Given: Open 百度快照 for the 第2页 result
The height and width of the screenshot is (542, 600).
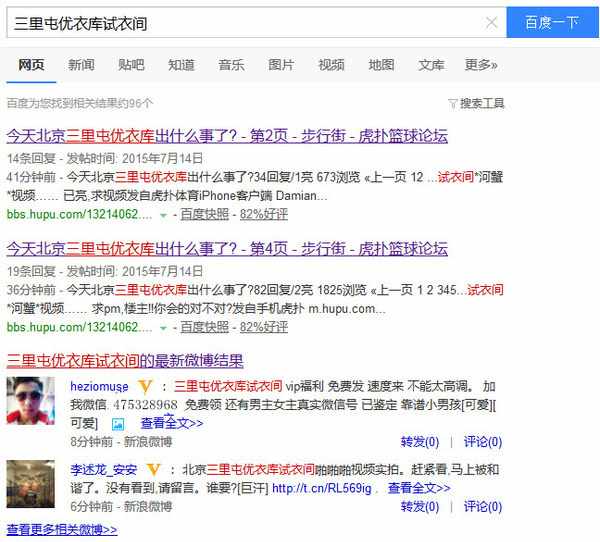Looking at the screenshot, I should [x=204, y=214].
